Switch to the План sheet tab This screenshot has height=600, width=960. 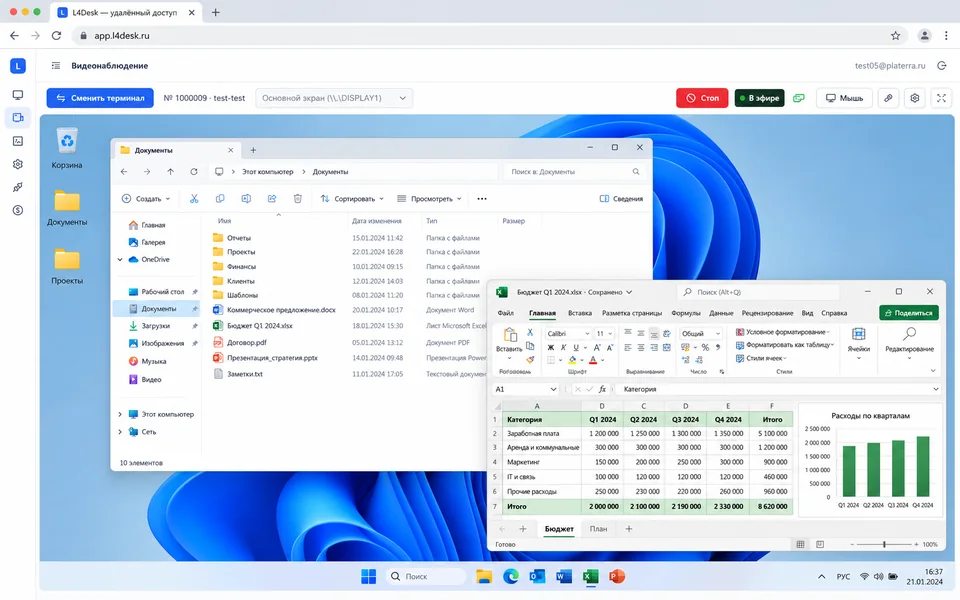point(598,529)
